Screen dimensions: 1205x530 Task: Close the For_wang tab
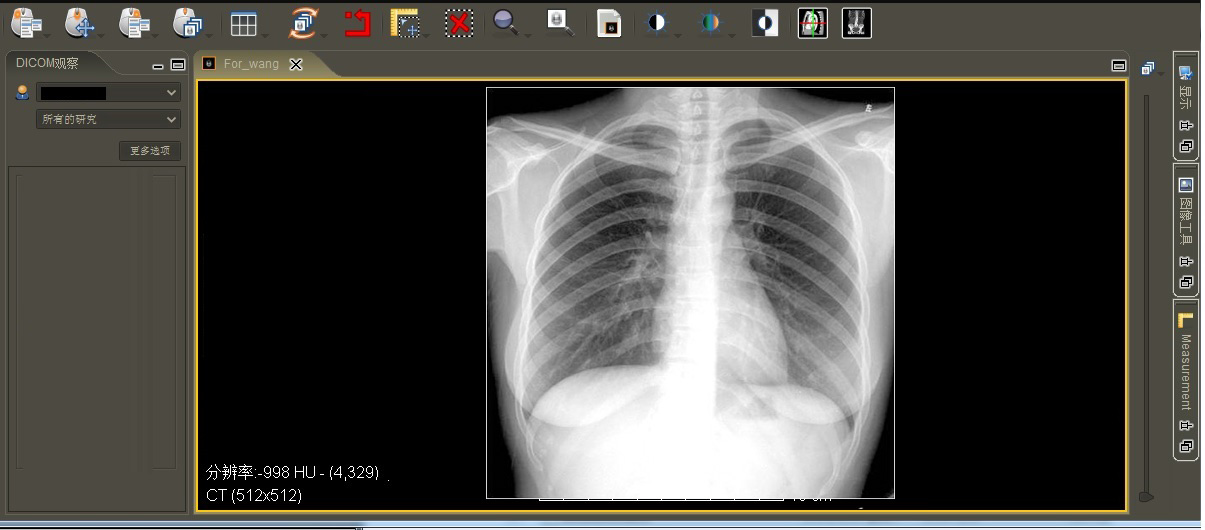click(x=296, y=64)
